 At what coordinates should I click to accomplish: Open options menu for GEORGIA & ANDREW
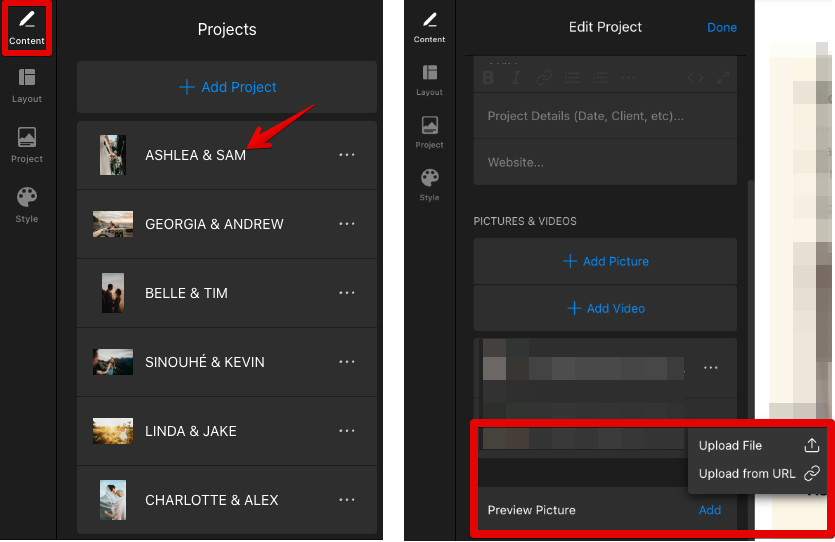[x=347, y=224]
